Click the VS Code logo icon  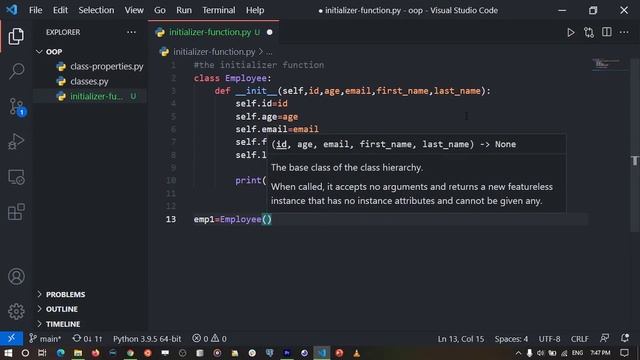[11, 10]
